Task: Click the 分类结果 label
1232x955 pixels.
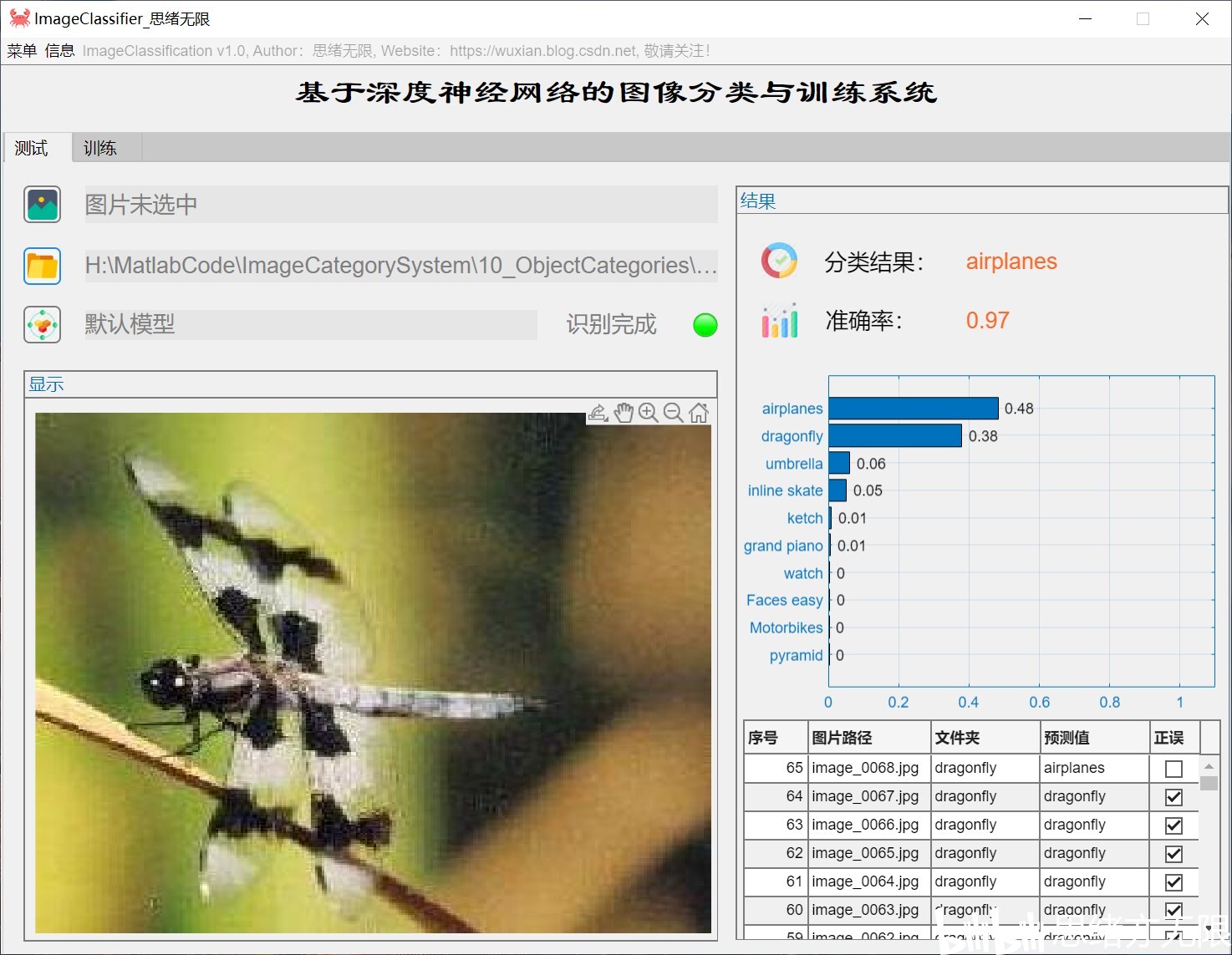Action: (874, 262)
